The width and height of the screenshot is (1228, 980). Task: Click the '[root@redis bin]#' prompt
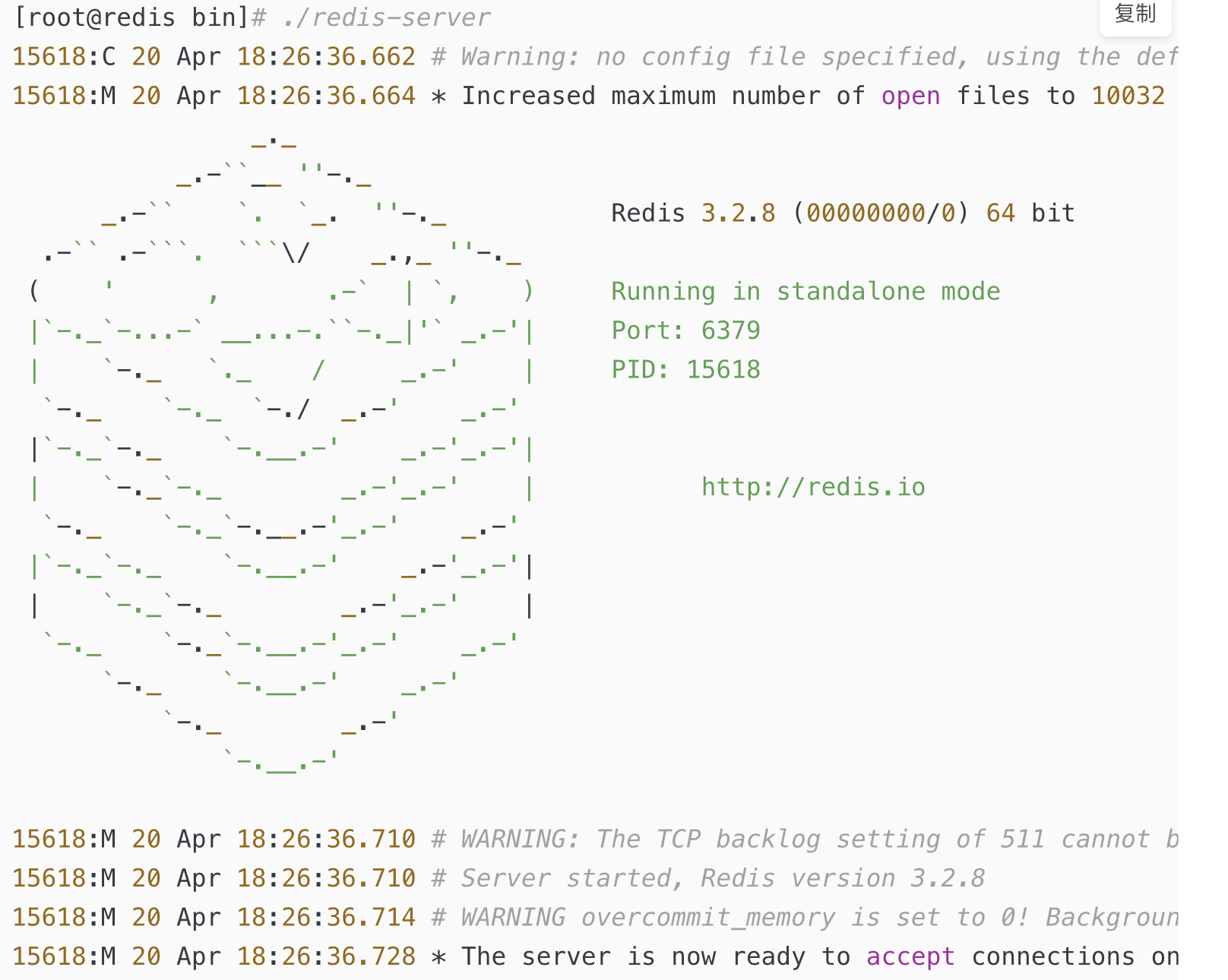140,17
